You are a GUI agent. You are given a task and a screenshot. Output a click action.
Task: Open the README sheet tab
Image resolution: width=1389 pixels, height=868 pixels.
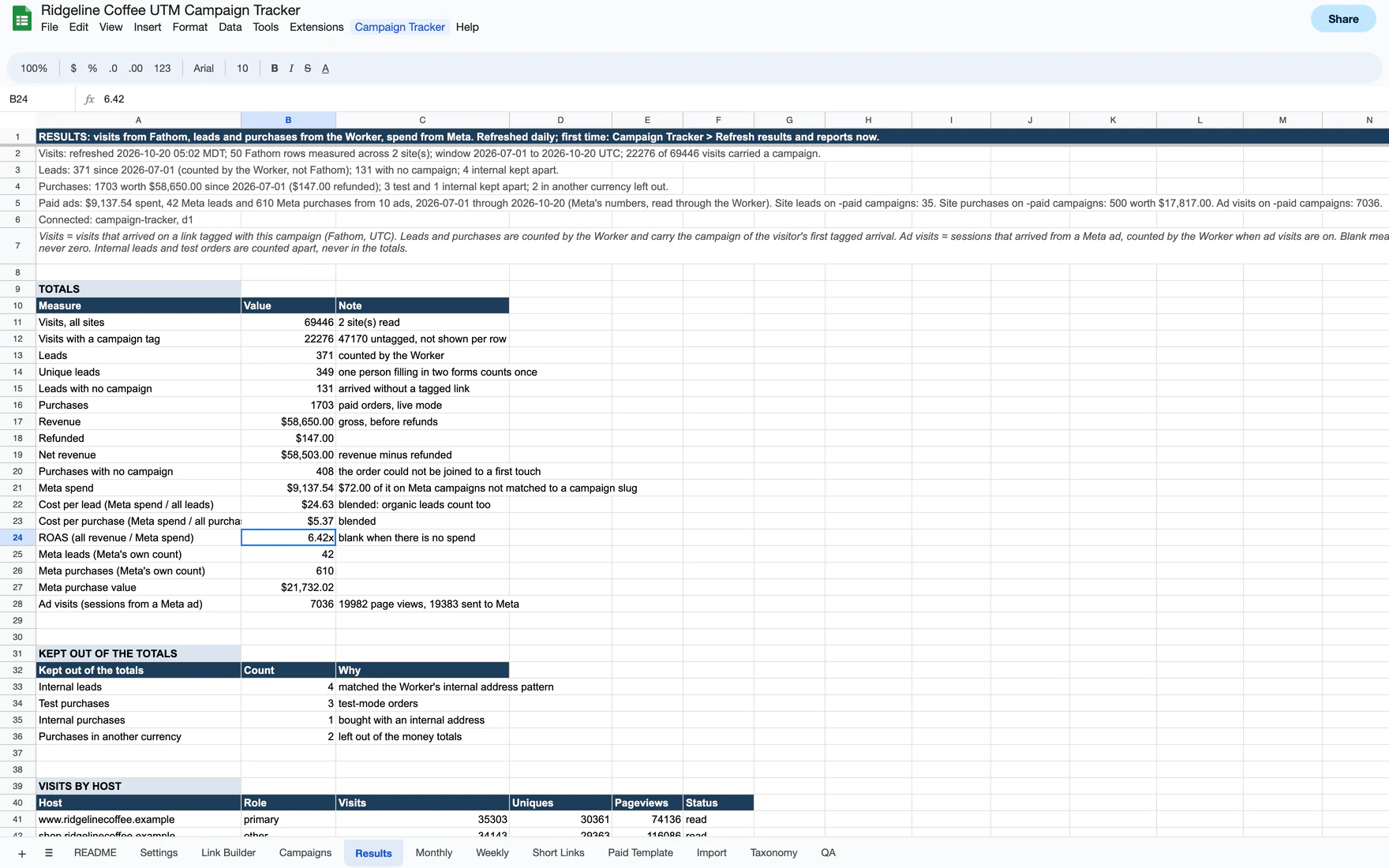point(95,853)
